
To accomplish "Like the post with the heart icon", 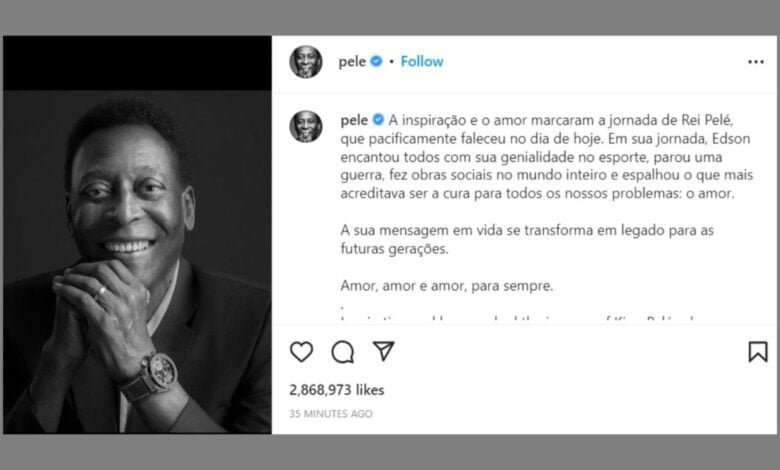I will (x=301, y=352).
